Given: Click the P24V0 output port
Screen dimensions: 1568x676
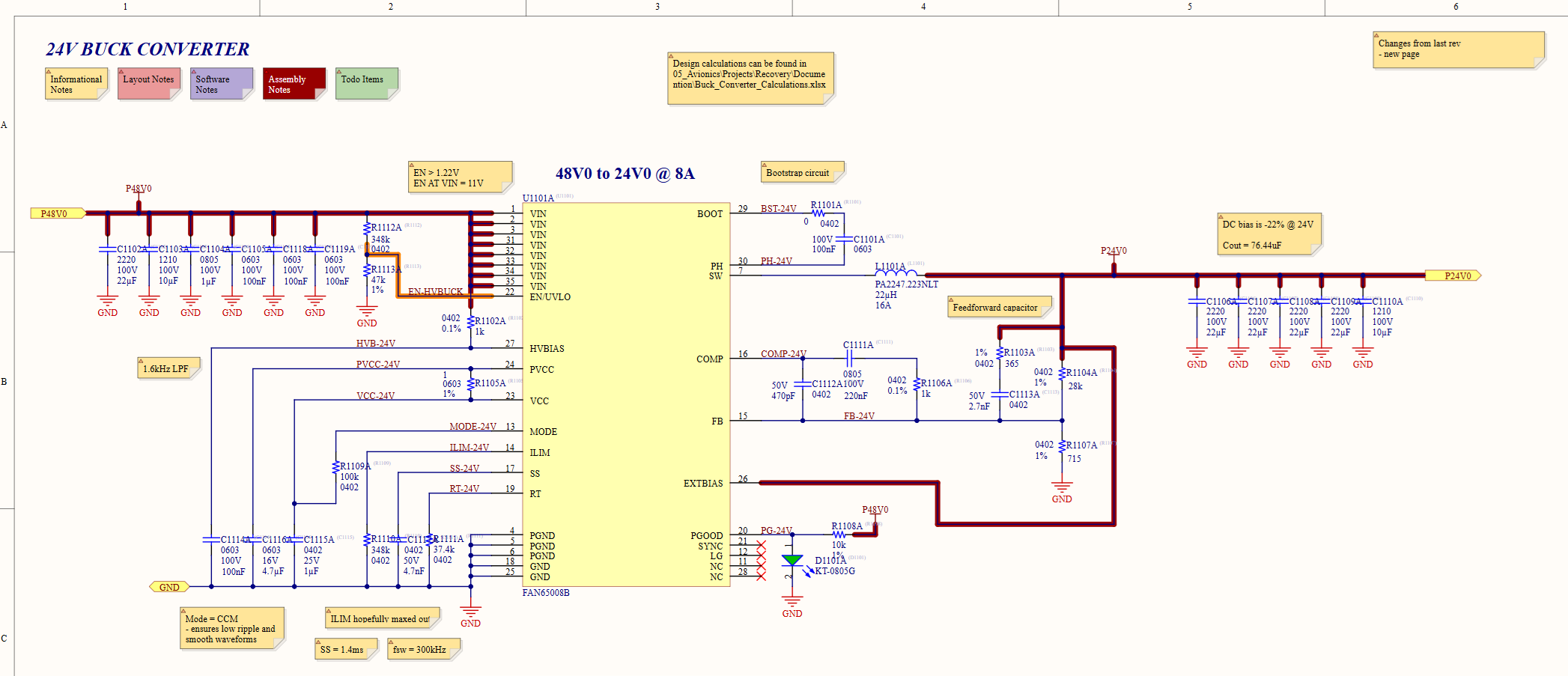Looking at the screenshot, I should click(x=1453, y=275).
